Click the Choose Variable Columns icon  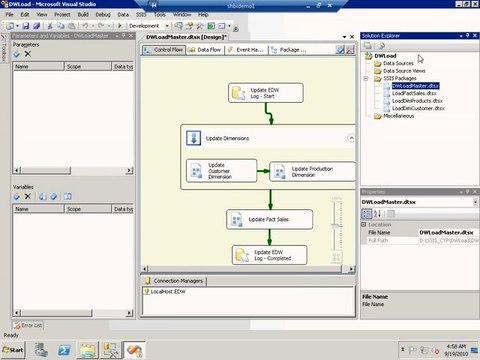pyautogui.click(x=68, y=196)
